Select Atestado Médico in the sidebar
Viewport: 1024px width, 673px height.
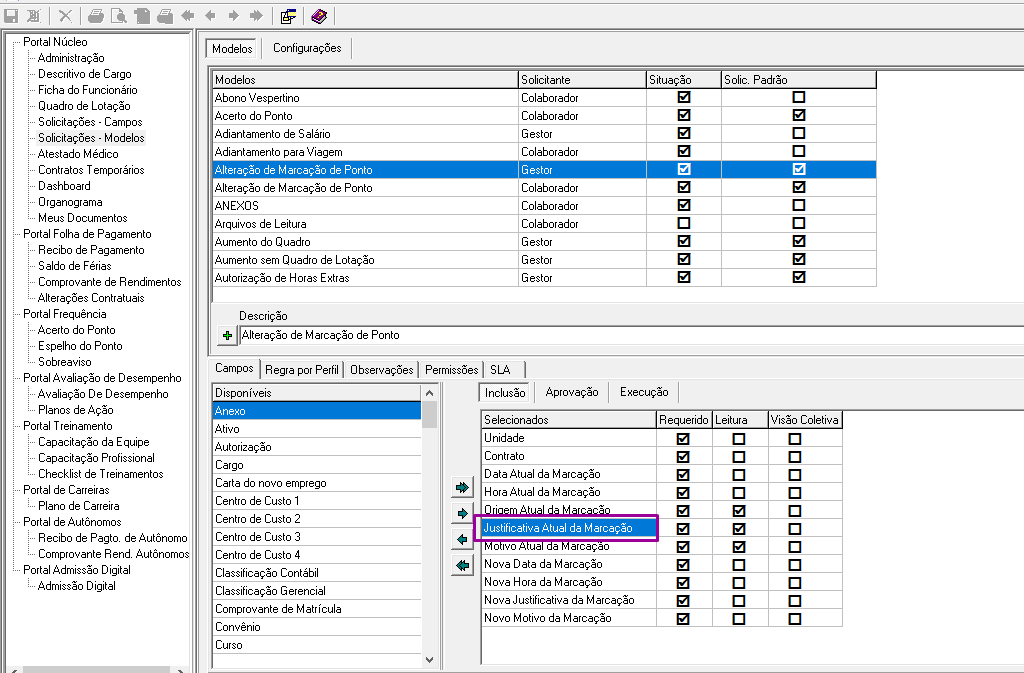click(x=78, y=154)
